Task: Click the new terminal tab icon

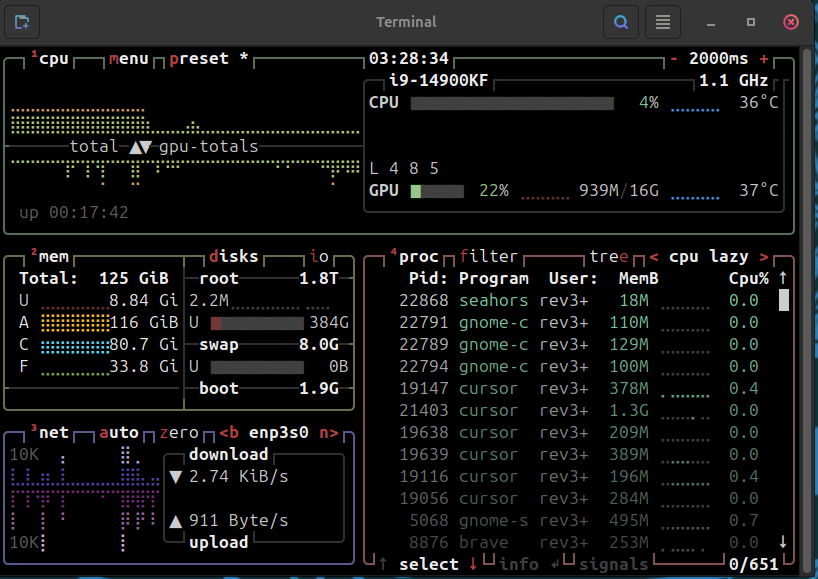Action: (22, 21)
